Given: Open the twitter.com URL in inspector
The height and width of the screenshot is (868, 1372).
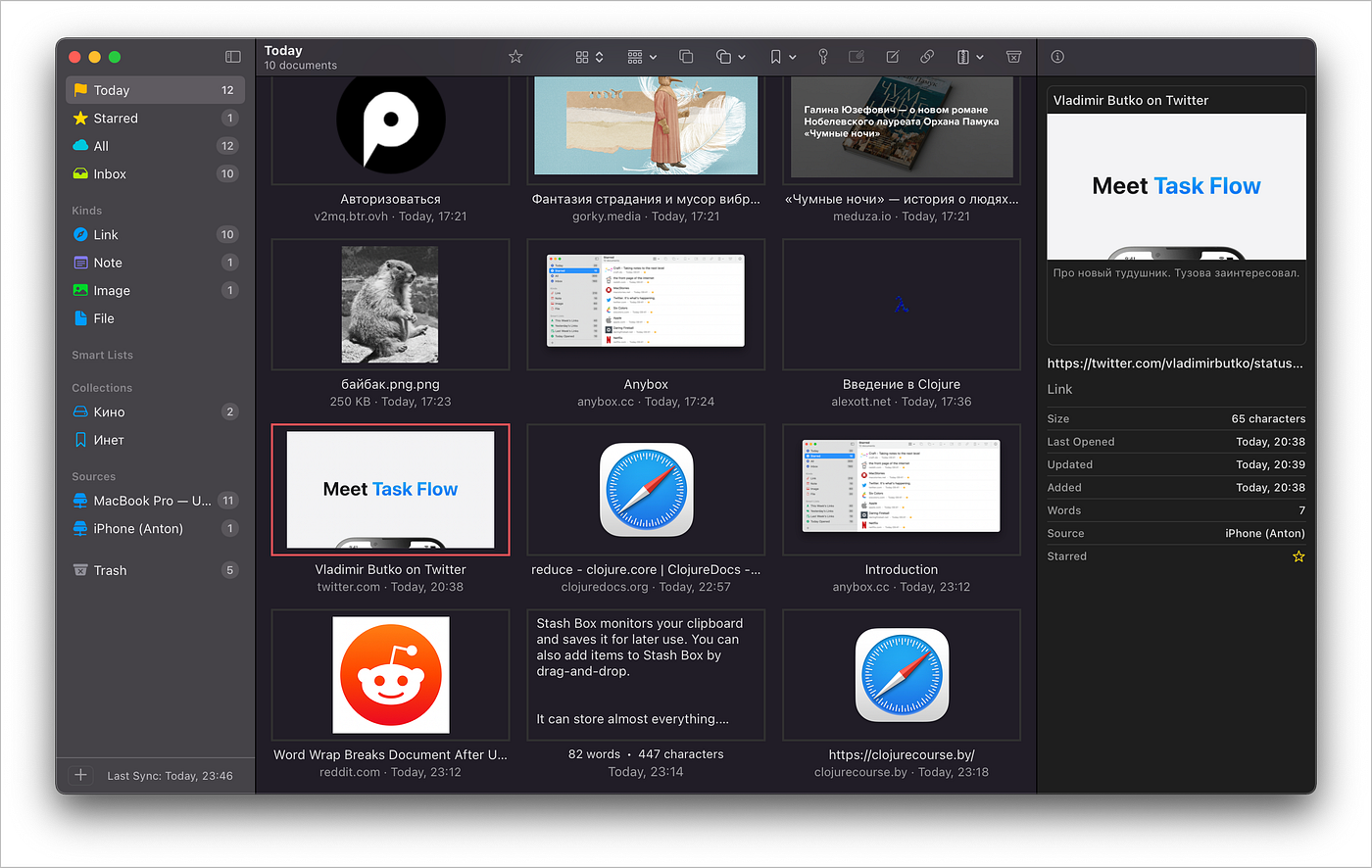Looking at the screenshot, I should click(1175, 362).
